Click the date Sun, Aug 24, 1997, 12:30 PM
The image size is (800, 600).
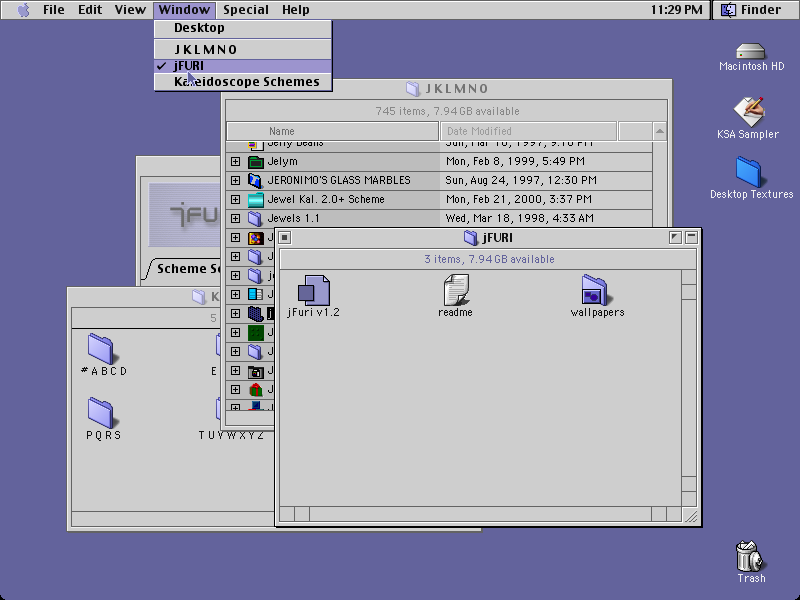click(x=521, y=181)
